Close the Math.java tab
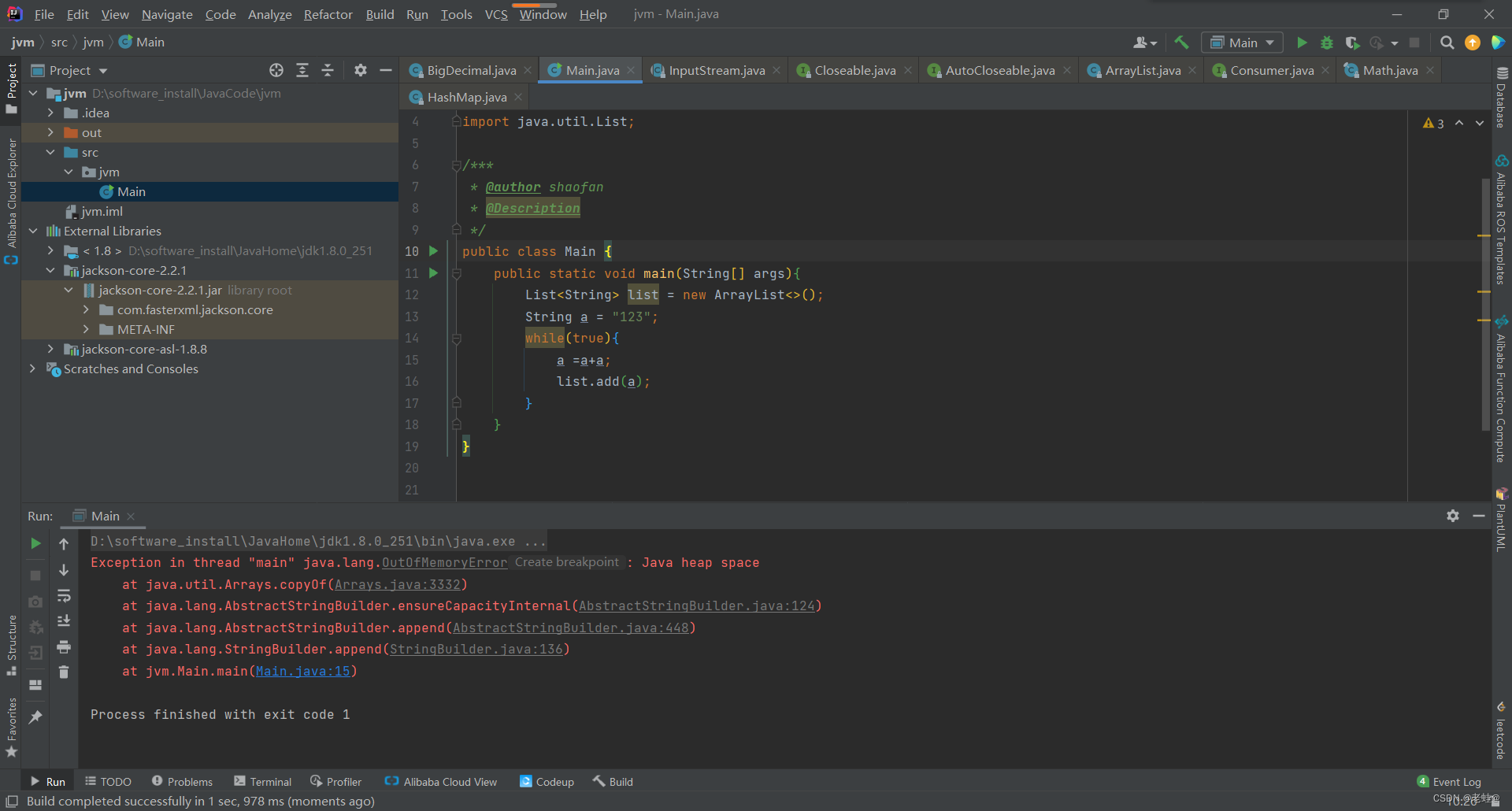 tap(1430, 70)
